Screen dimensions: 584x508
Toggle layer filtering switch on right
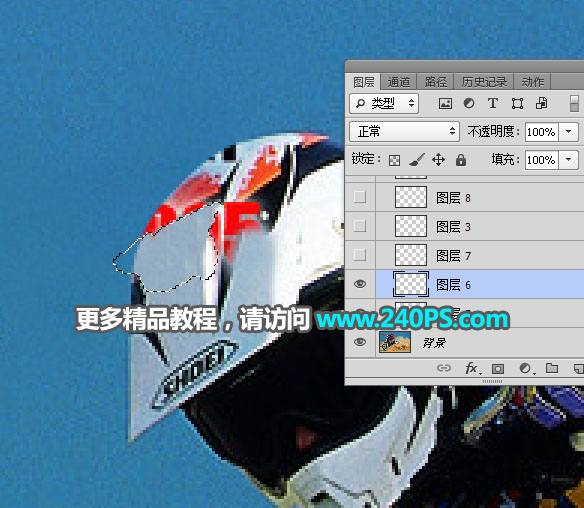[574, 103]
